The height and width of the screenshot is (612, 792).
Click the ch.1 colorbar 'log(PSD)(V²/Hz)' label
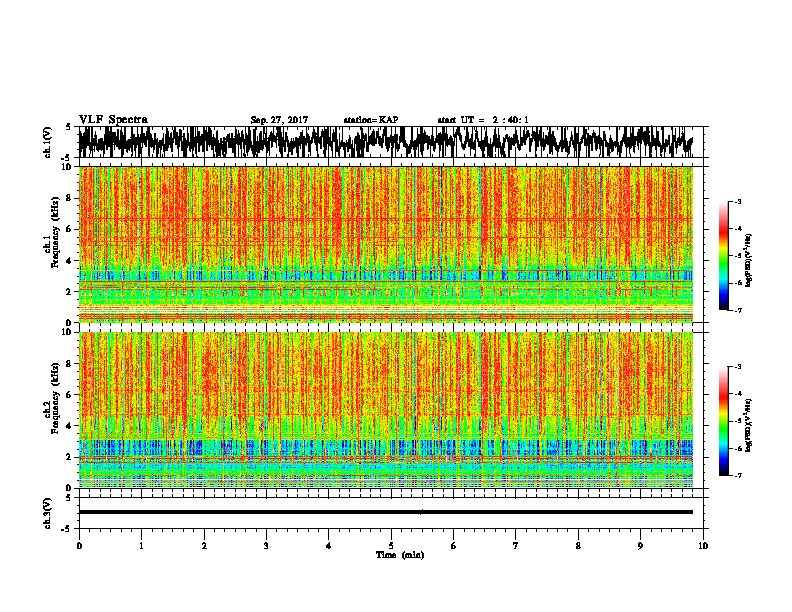[x=748, y=260]
